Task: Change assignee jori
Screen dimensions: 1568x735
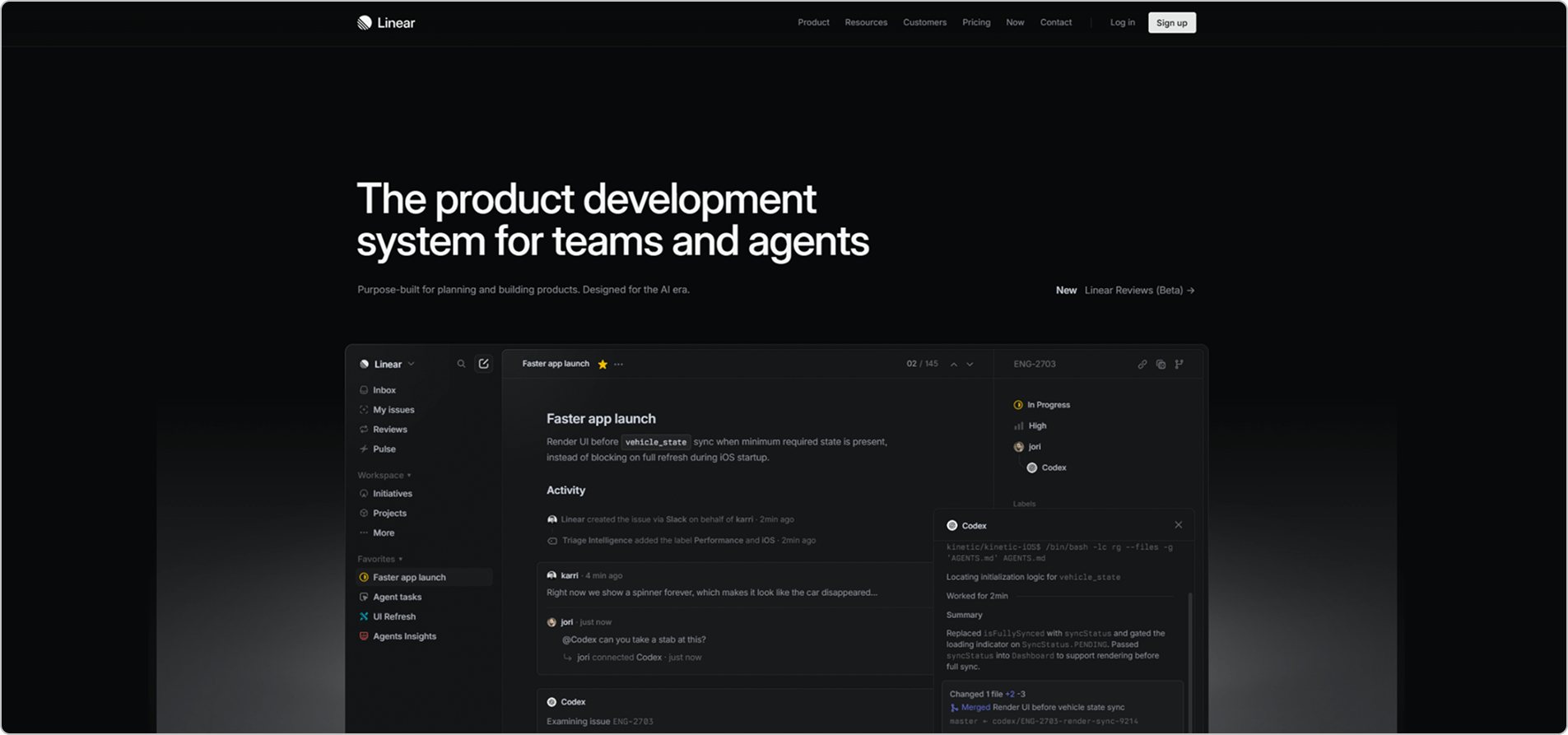Action: click(x=1027, y=447)
